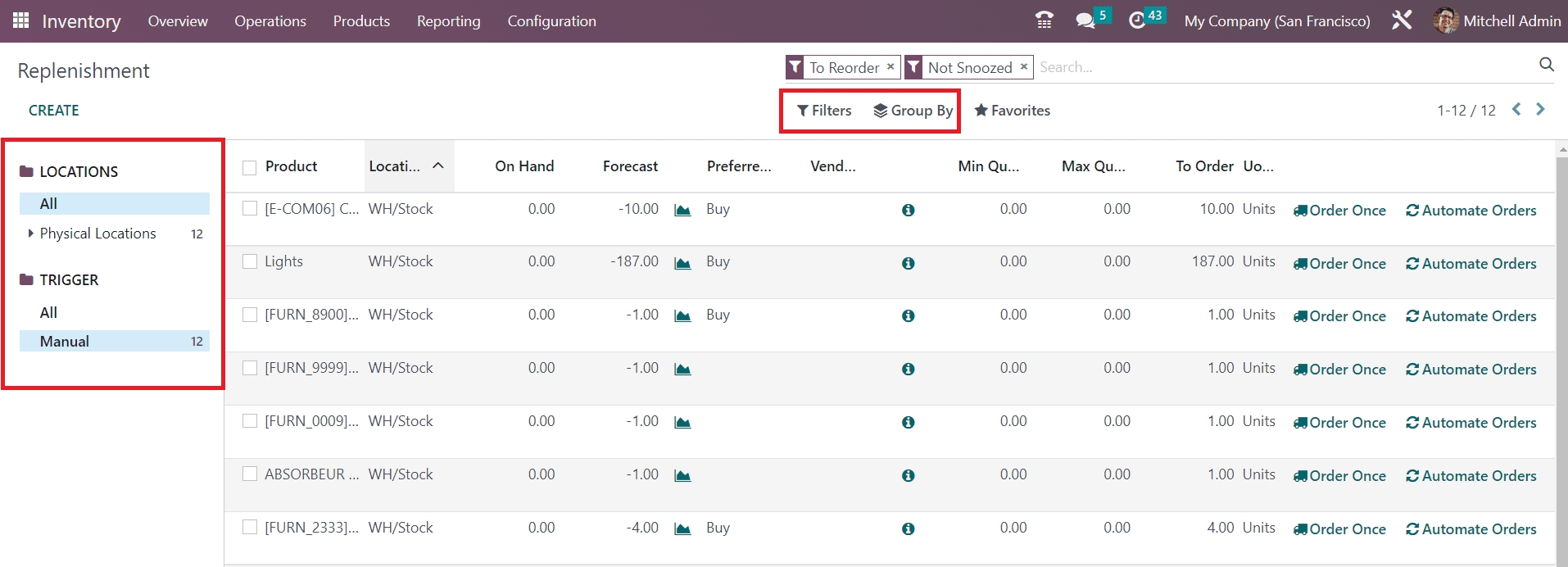The height and width of the screenshot is (567, 1568).
Task: Open forecast graph icon for ABSORBEUR row
Action: 682,476
